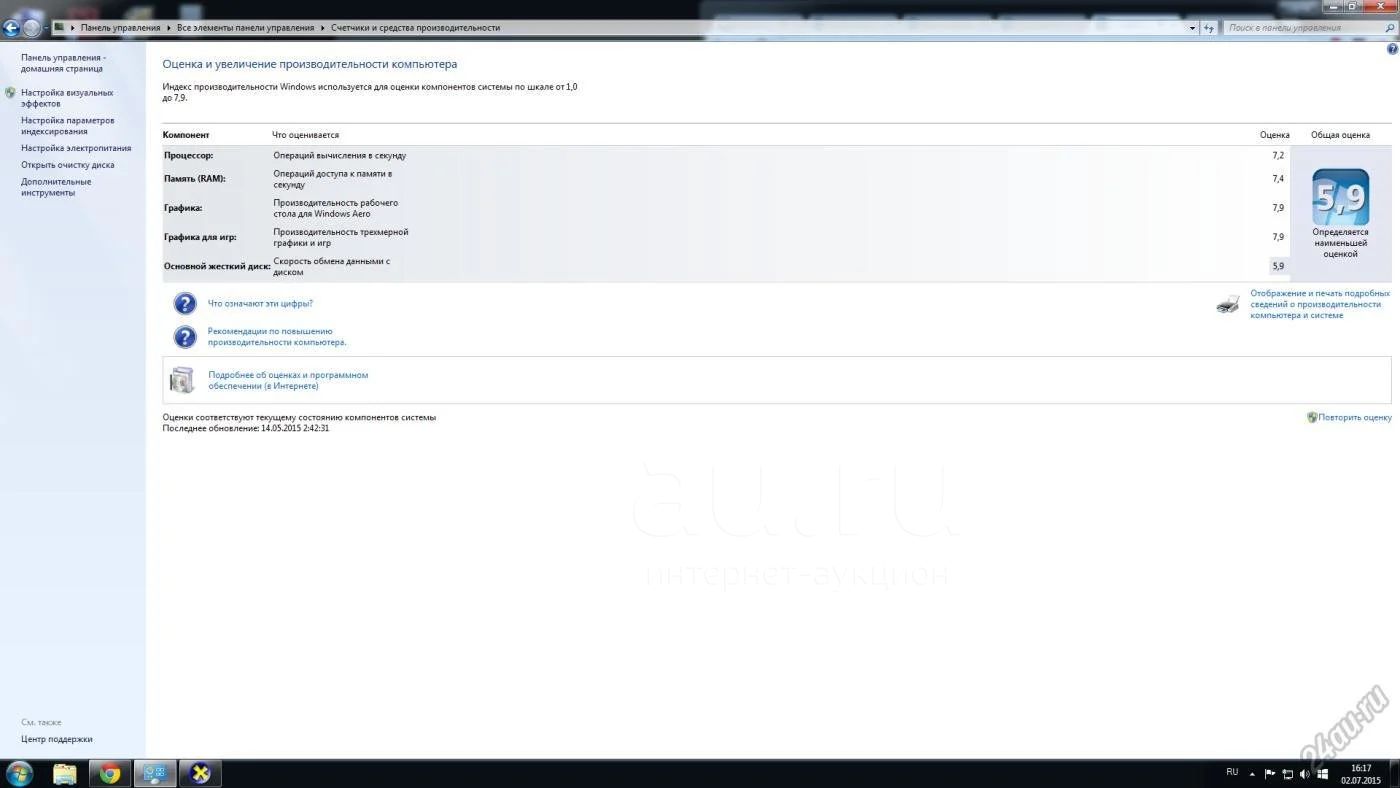Click the magnifier icon in the search box
Viewport: 1400px width, 788px height.
[x=1391, y=28]
